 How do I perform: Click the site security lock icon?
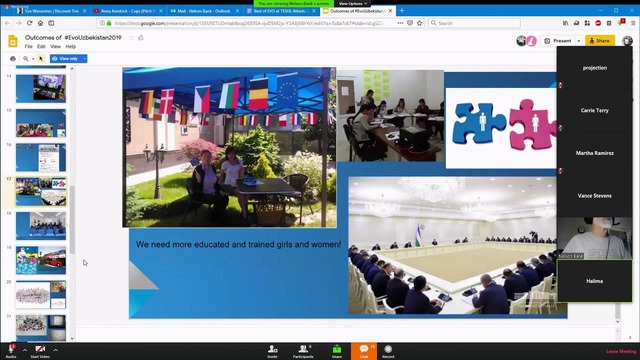[x=109, y=23]
